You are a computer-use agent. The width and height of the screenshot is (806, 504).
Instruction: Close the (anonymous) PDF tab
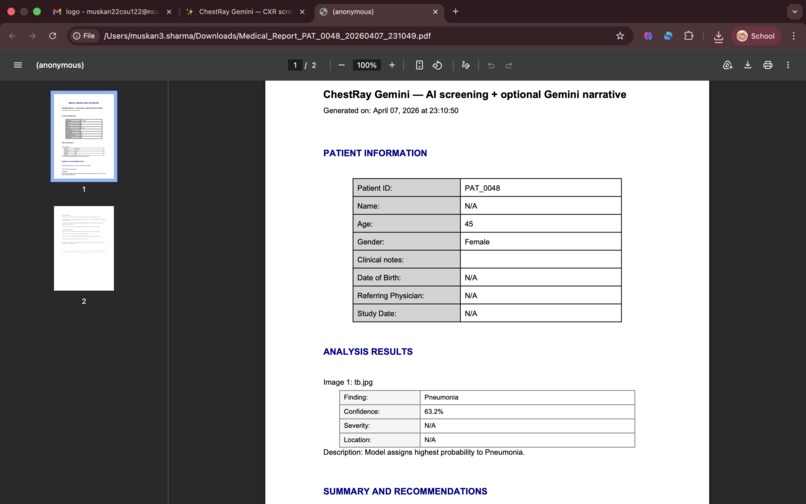click(x=435, y=11)
